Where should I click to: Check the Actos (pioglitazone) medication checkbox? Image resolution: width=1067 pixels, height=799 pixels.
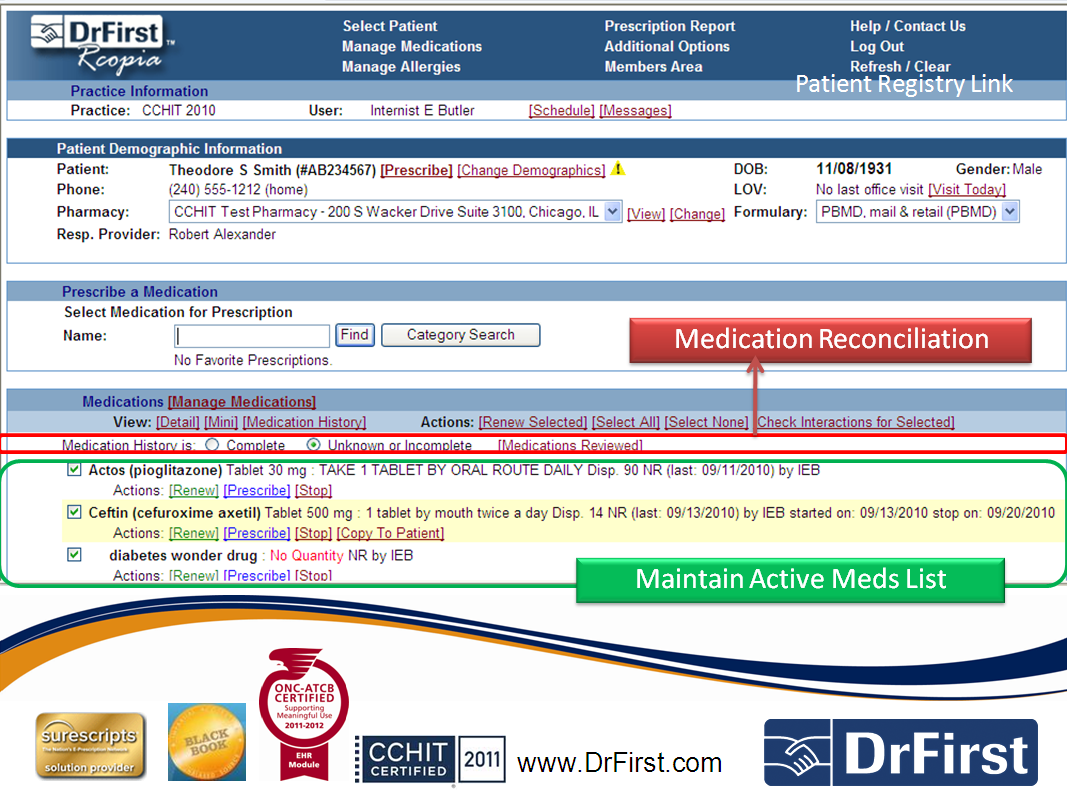[x=74, y=469]
